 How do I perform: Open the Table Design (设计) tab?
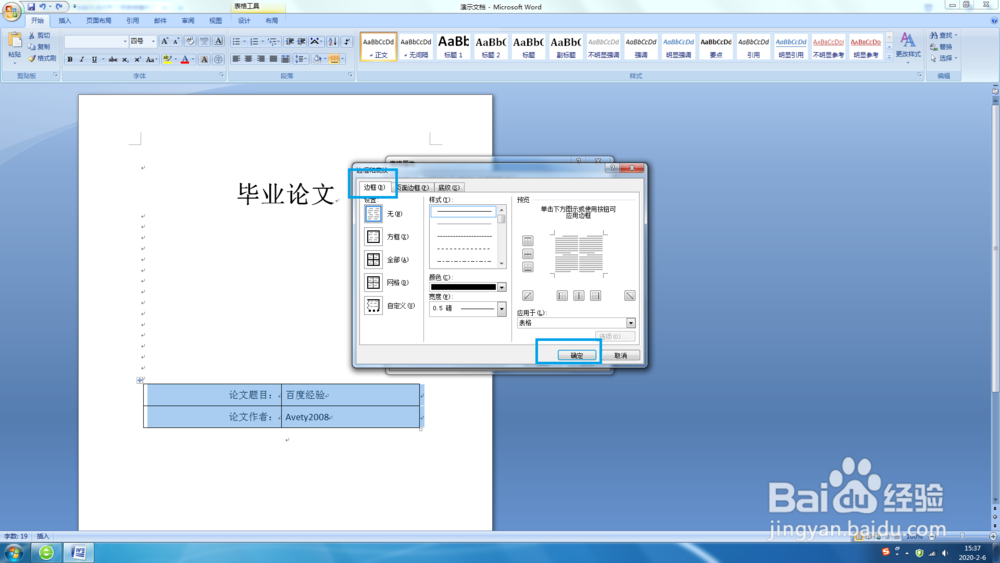[x=244, y=21]
